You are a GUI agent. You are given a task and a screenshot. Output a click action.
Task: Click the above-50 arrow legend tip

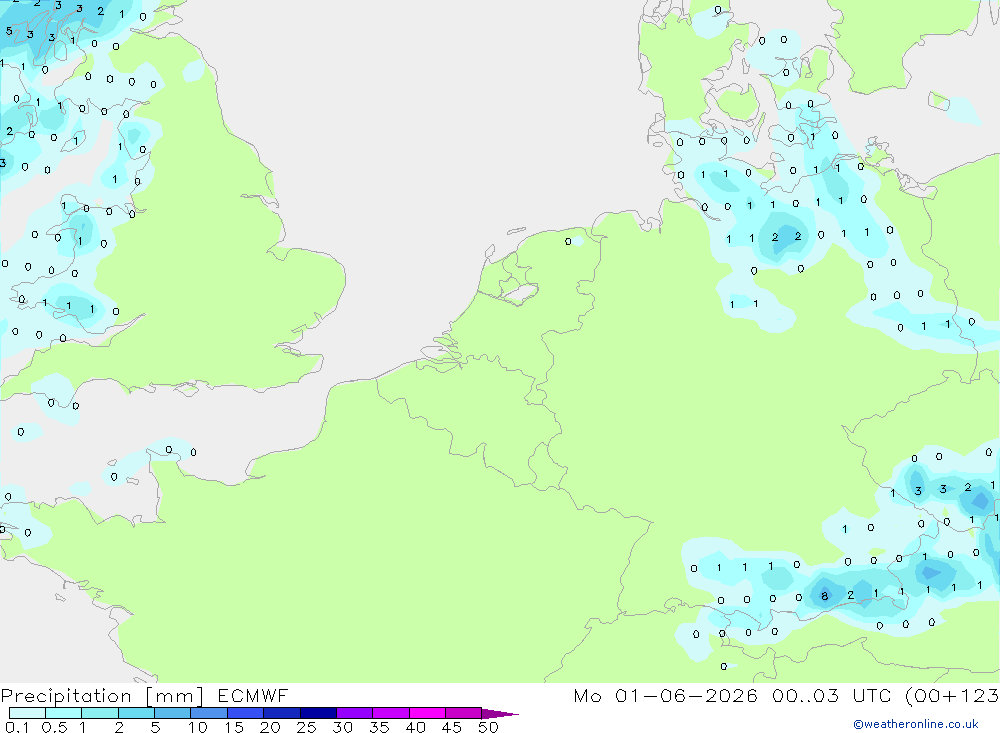pos(500,714)
